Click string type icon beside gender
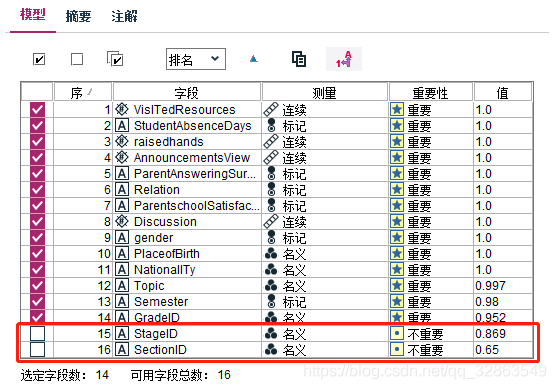Image resolution: width=556 pixels, height=389 pixels. coord(122,238)
